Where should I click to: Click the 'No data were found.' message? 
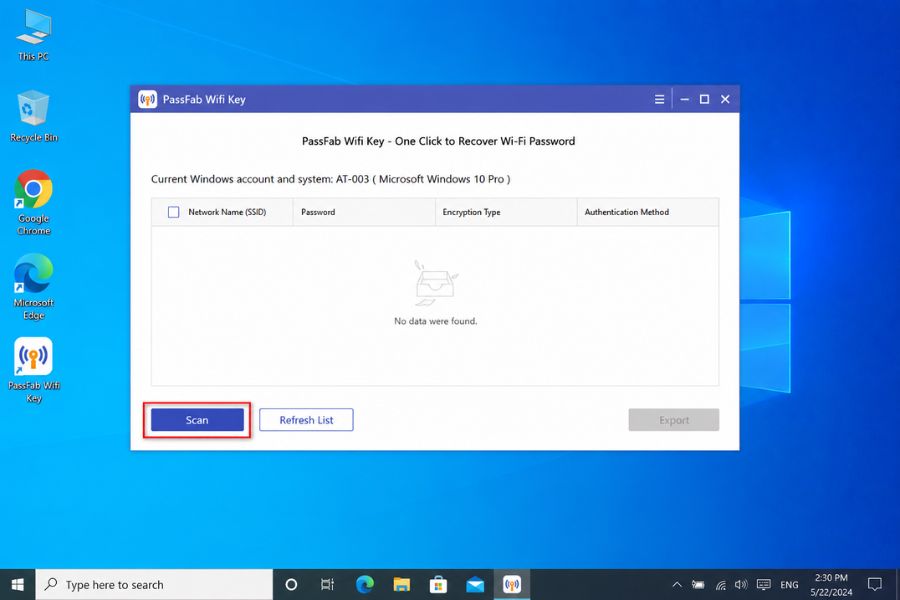(x=435, y=321)
